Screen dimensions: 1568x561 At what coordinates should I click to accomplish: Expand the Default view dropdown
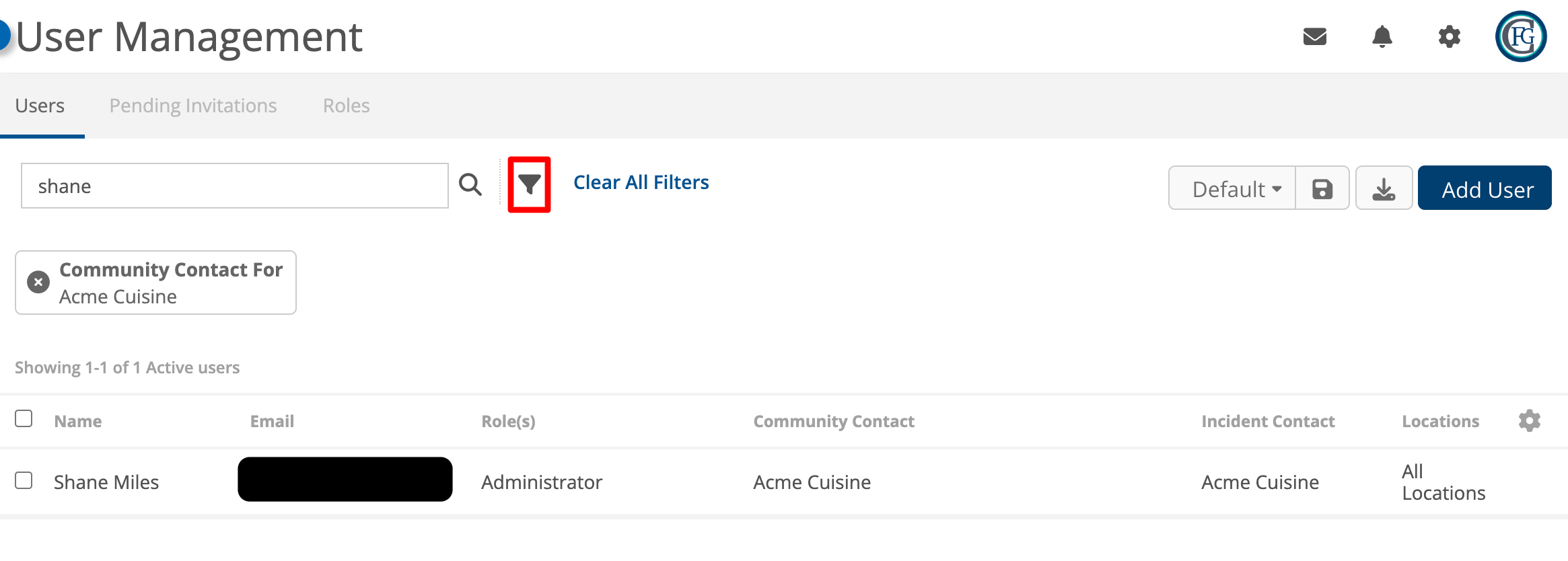[x=1232, y=189]
